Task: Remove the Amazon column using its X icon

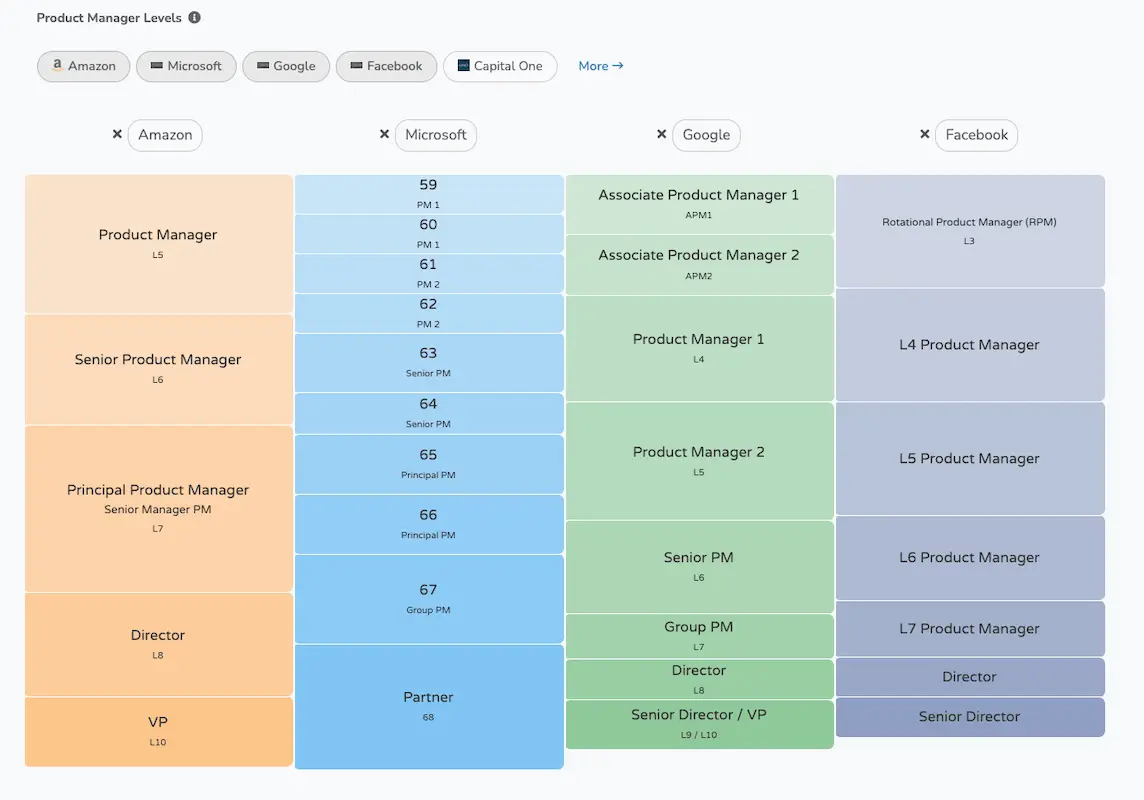Action: click(117, 133)
